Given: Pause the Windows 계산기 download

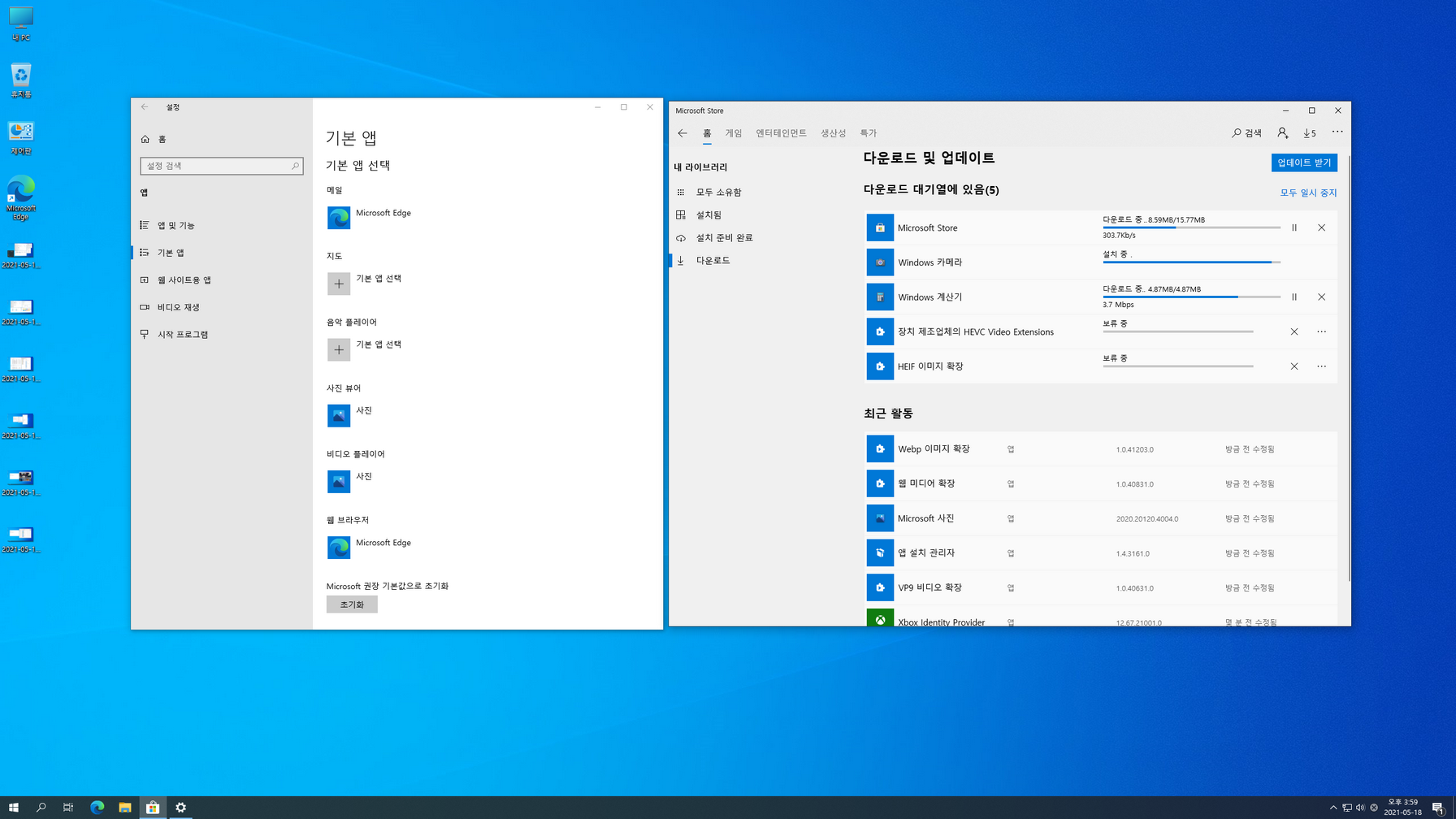Looking at the screenshot, I should coord(1294,297).
